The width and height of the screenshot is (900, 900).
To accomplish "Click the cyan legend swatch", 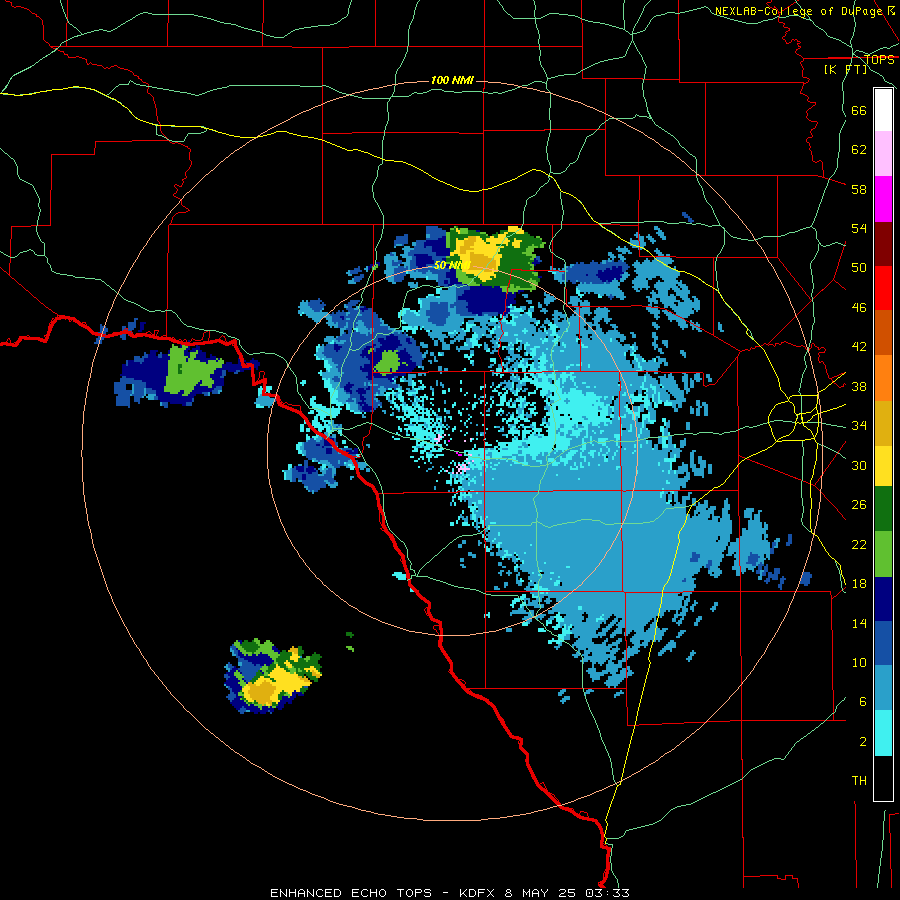I will 883,733.
